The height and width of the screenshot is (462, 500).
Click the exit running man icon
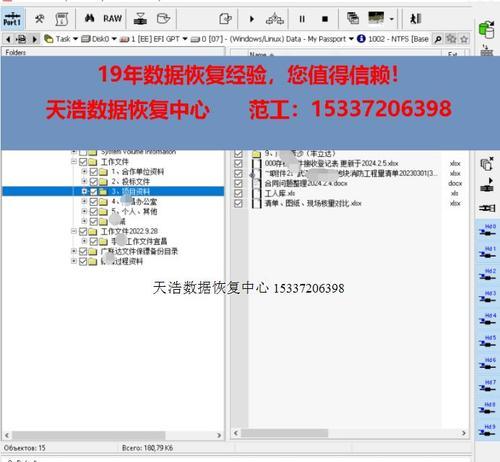coord(415,18)
